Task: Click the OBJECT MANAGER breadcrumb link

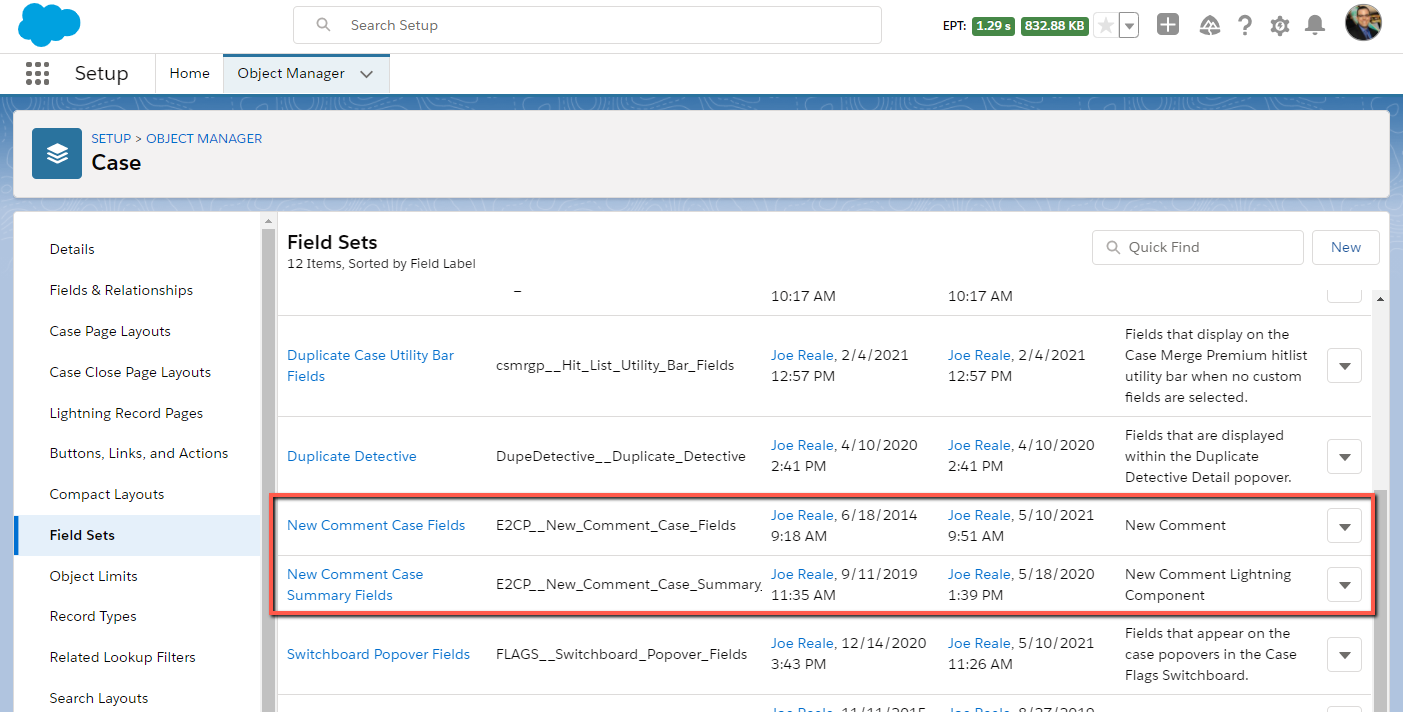Action: coord(204,139)
